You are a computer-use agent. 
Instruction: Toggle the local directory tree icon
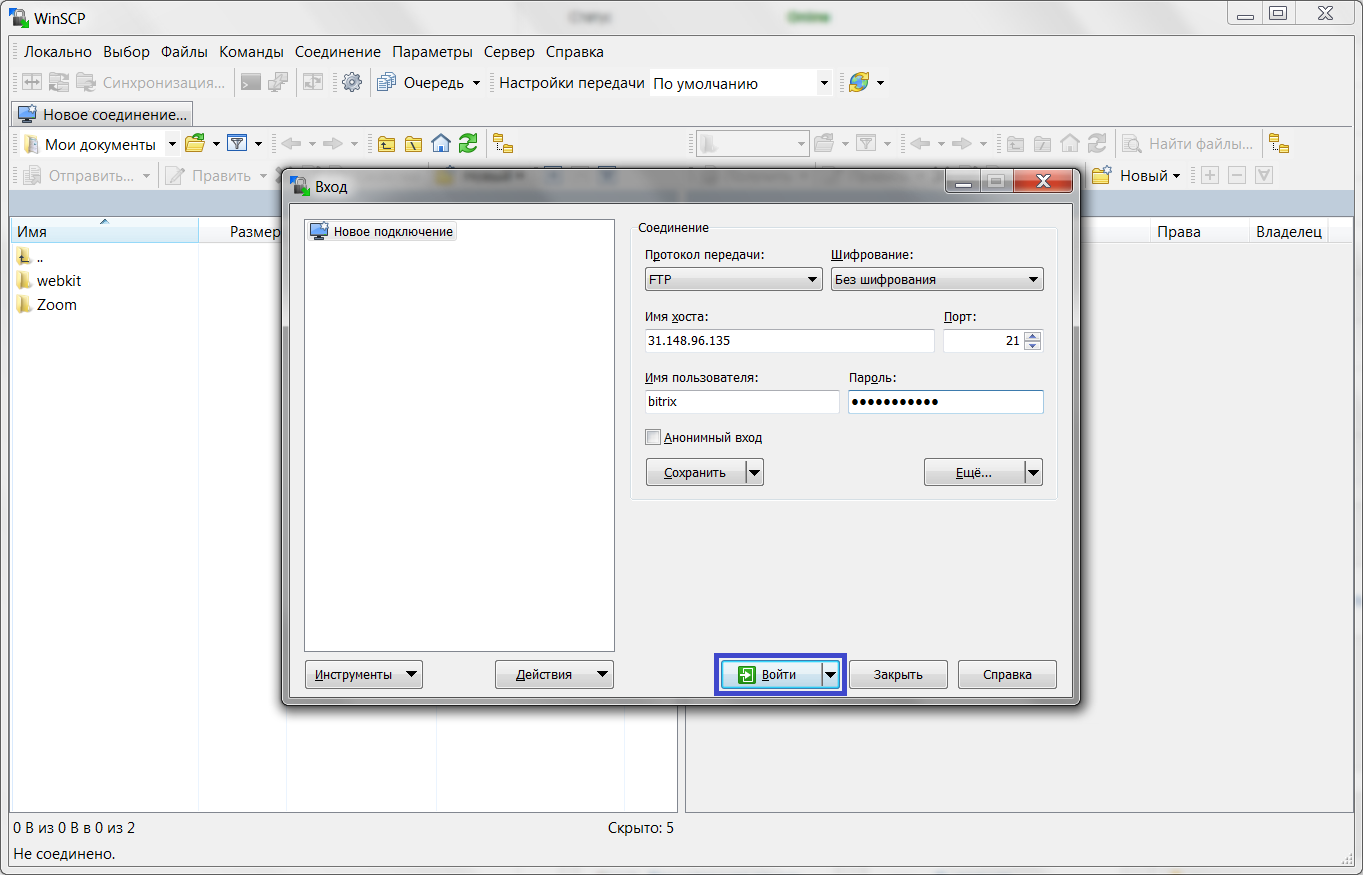(503, 144)
